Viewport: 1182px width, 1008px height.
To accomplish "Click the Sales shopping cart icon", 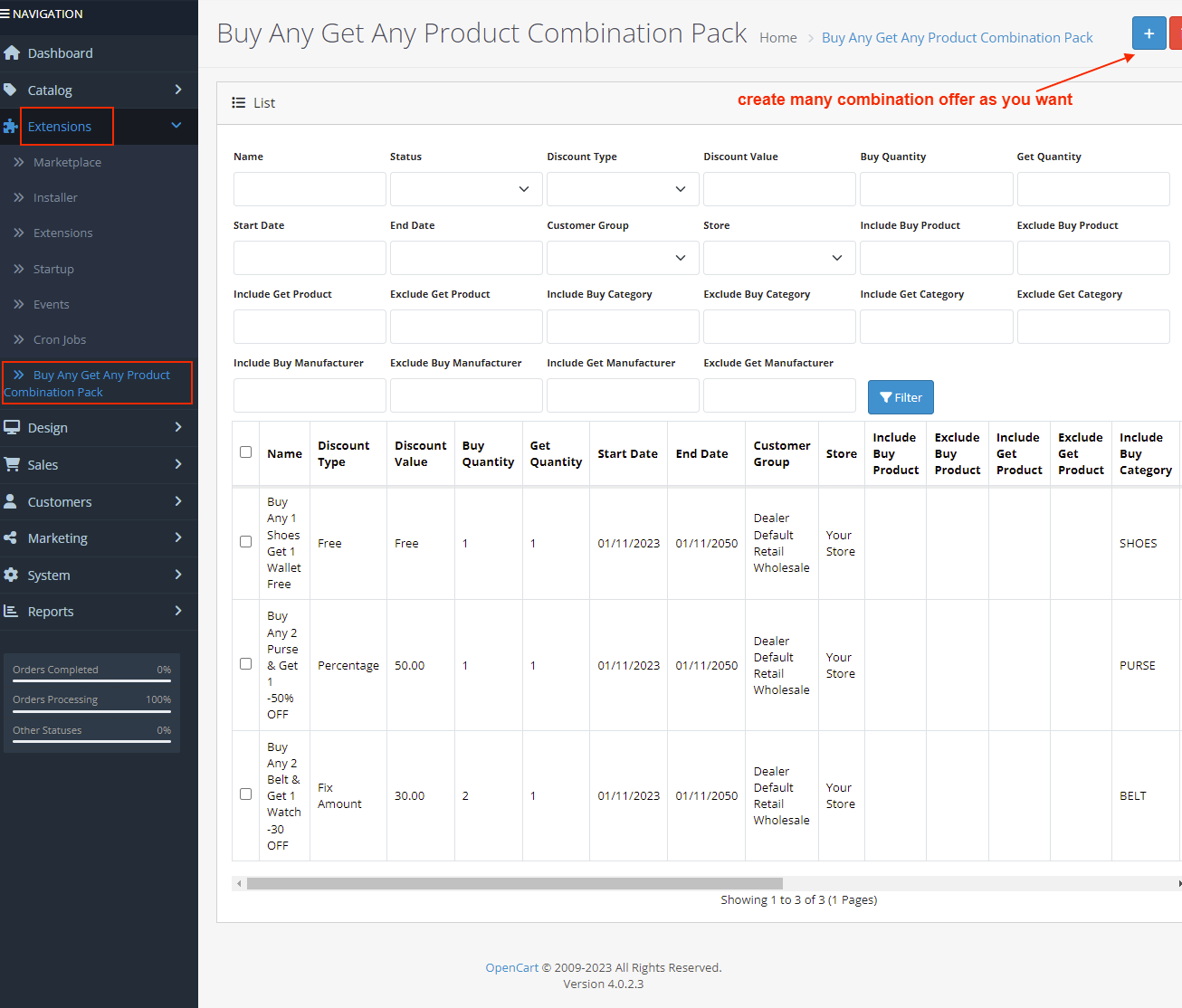I will [x=12, y=464].
